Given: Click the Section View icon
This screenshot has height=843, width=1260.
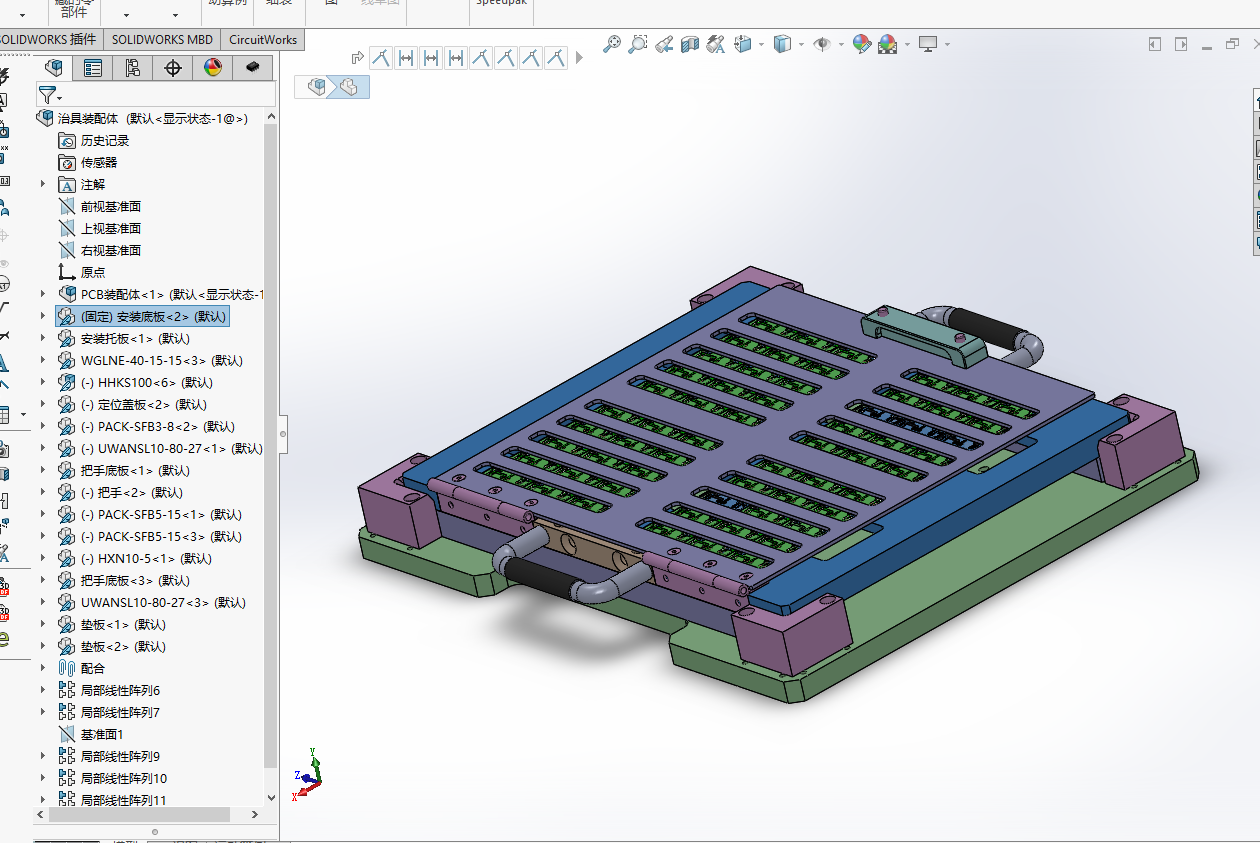Looking at the screenshot, I should click(689, 44).
